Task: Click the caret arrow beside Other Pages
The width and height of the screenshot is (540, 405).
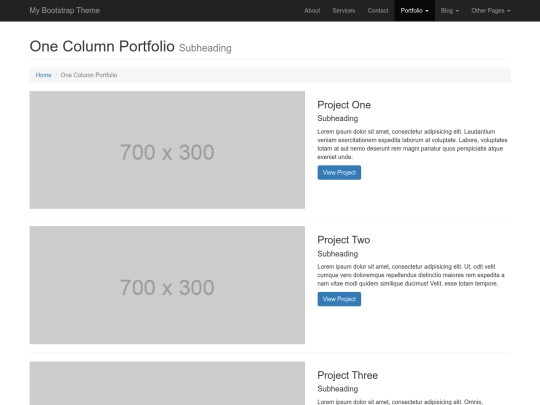Action: pyautogui.click(x=509, y=11)
